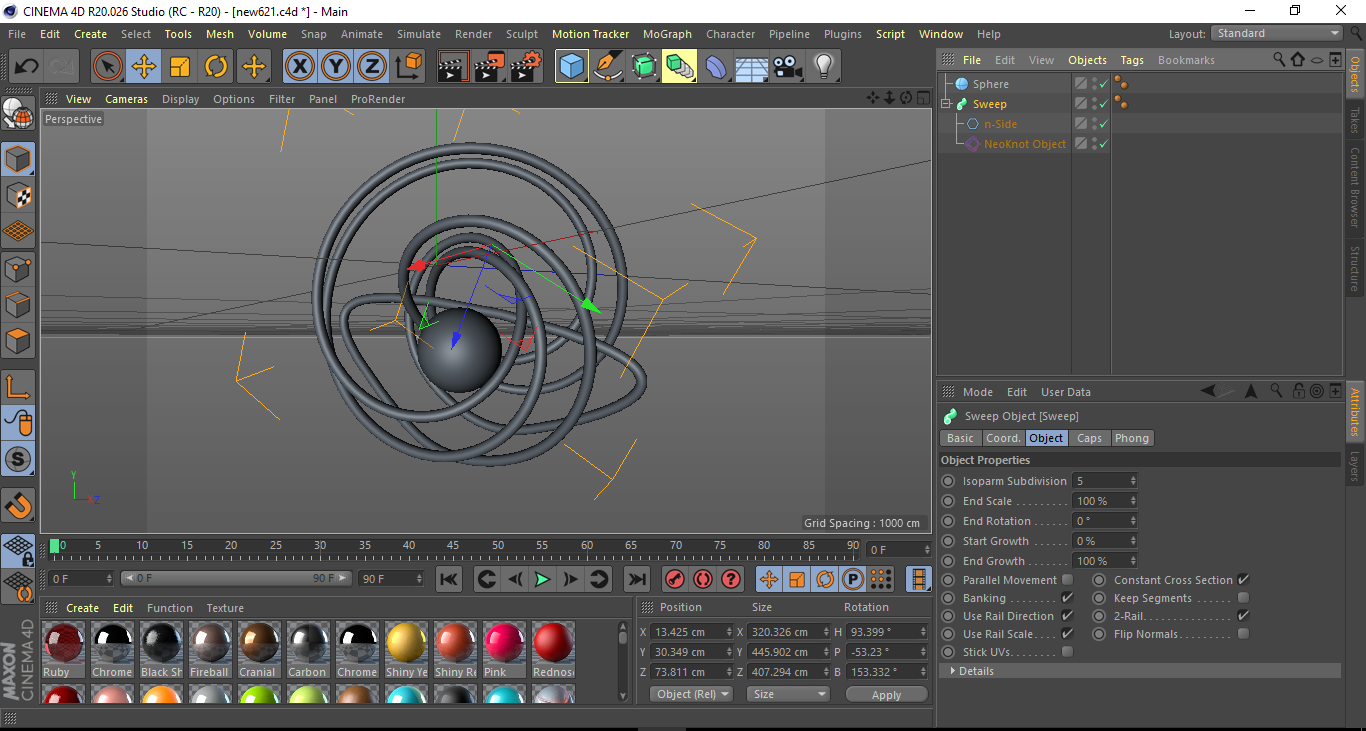Image resolution: width=1366 pixels, height=731 pixels.
Task: Open Content Browser side tab
Action: tap(1355, 187)
